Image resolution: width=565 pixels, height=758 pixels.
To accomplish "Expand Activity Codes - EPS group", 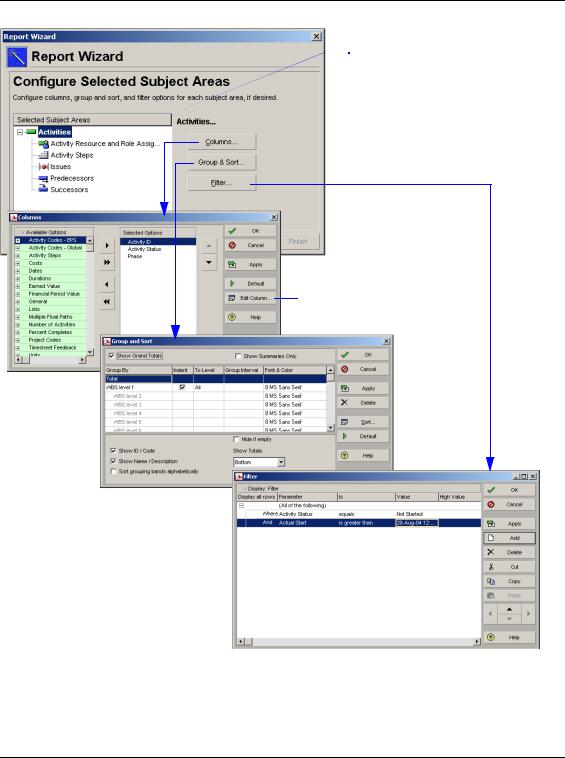I will [18, 240].
